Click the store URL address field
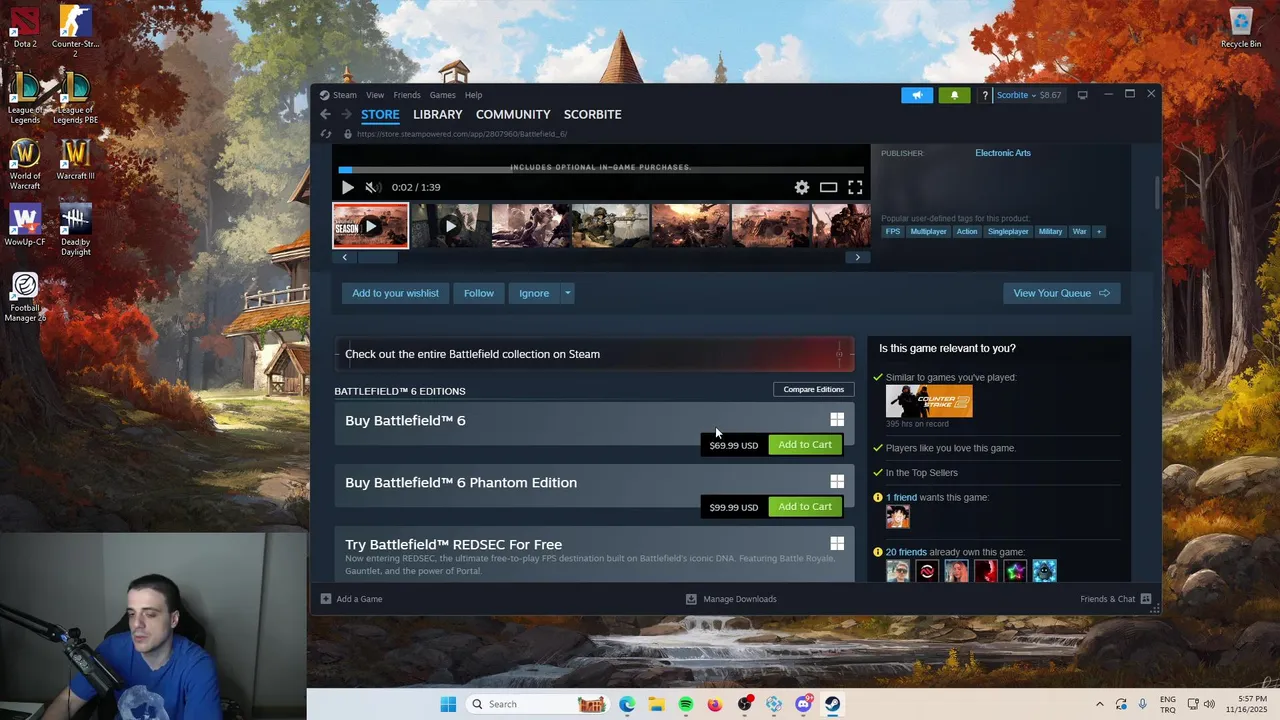 pyautogui.click(x=461, y=134)
